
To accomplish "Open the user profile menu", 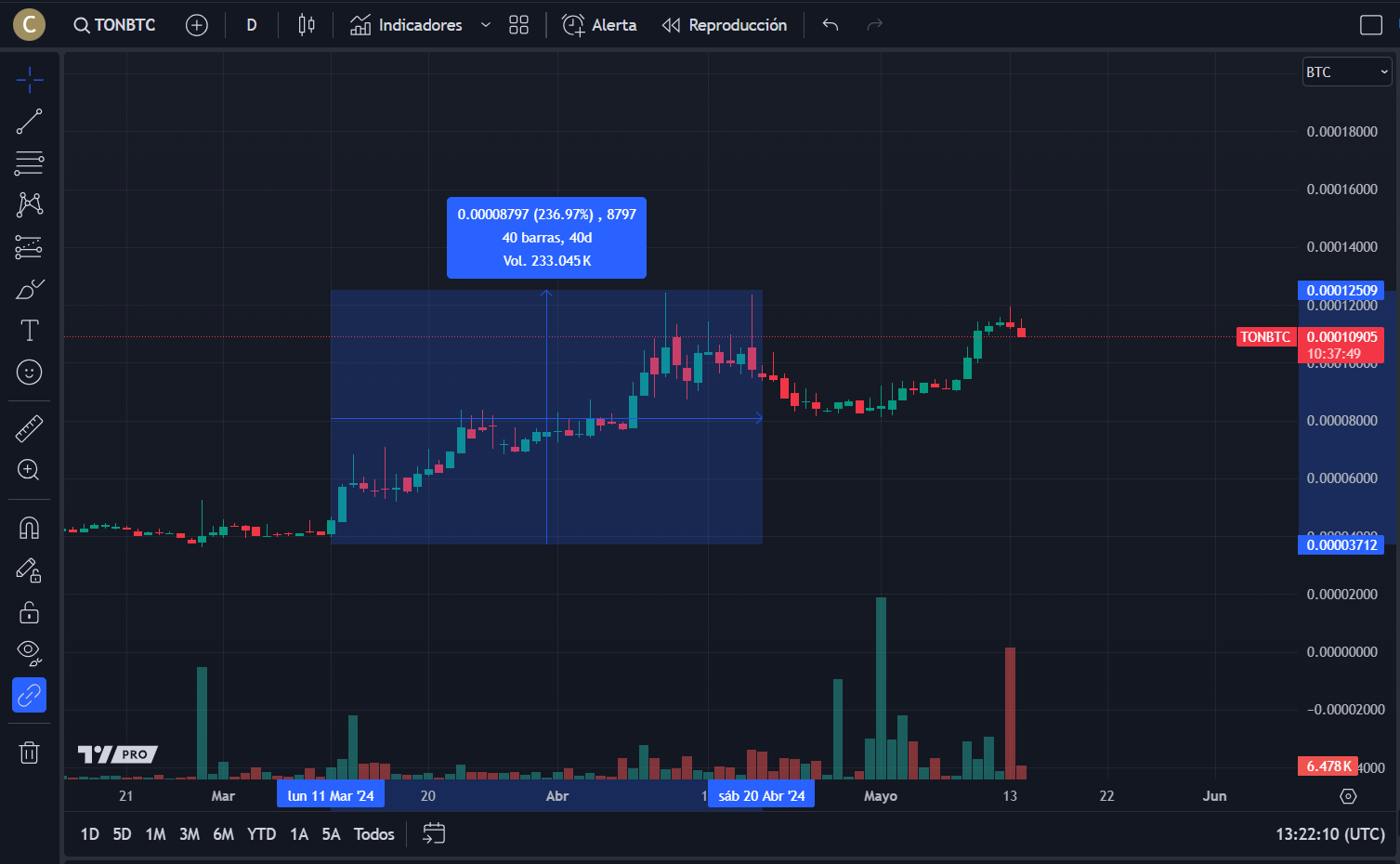I will [30, 25].
